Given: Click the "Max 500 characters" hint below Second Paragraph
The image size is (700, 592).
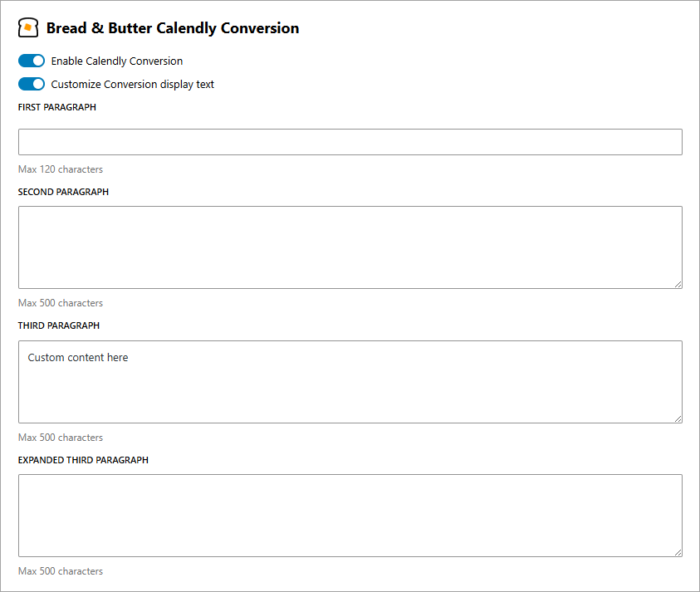Looking at the screenshot, I should (60, 303).
